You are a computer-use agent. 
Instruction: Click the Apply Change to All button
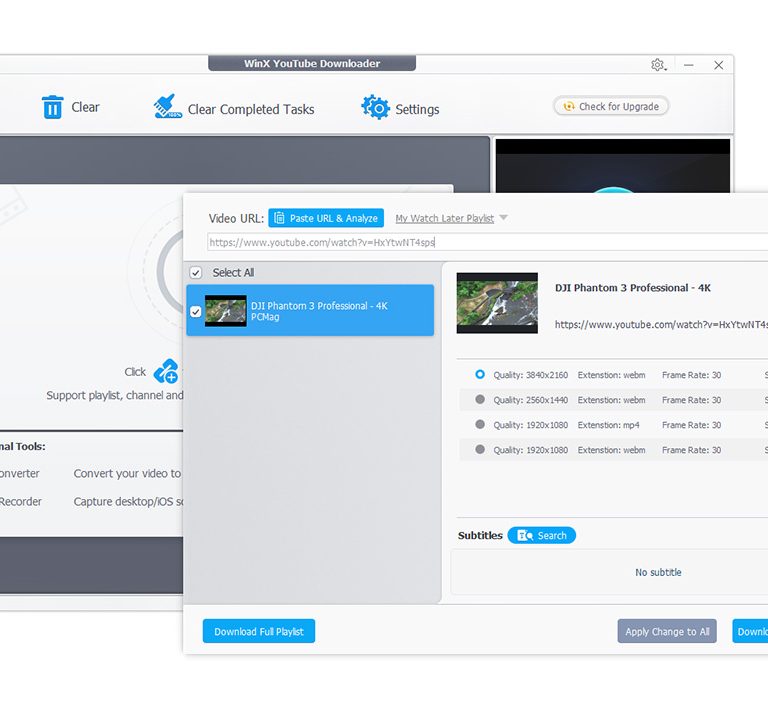pos(667,631)
